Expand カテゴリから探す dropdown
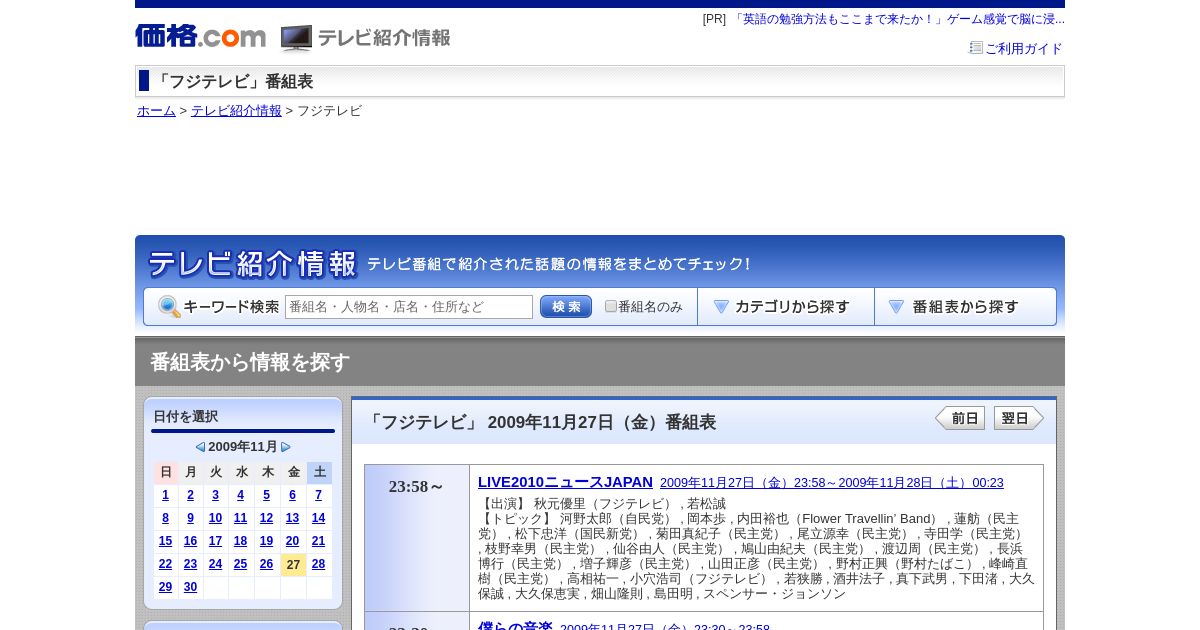 pyautogui.click(x=786, y=307)
